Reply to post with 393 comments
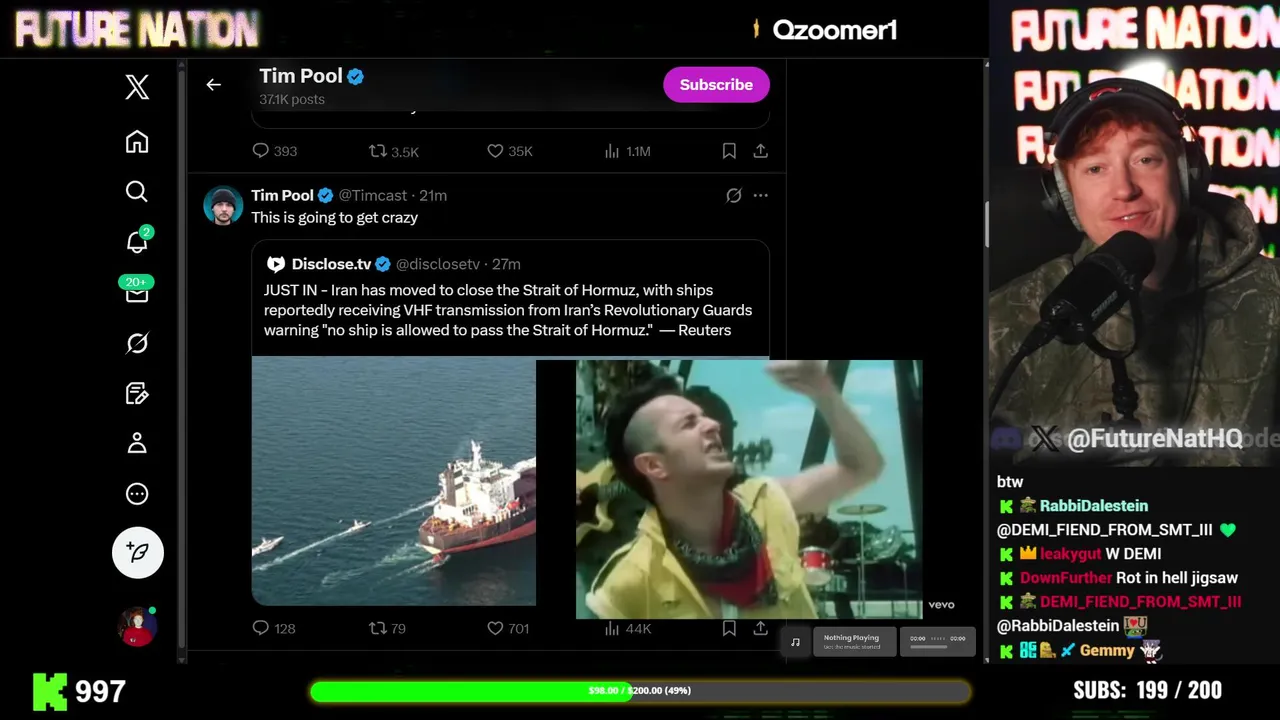1280x720 pixels. pos(274,151)
